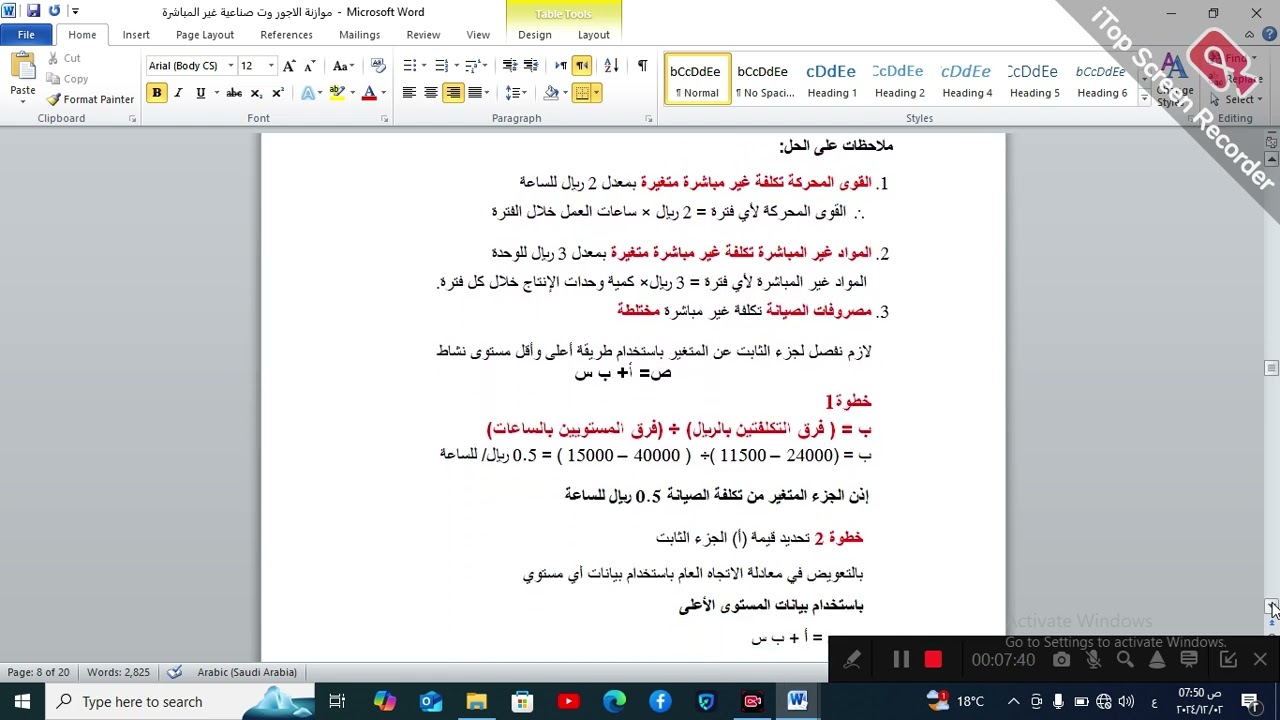Apply subscript formatting
Image resolution: width=1280 pixels, height=720 pixels.
(x=256, y=93)
